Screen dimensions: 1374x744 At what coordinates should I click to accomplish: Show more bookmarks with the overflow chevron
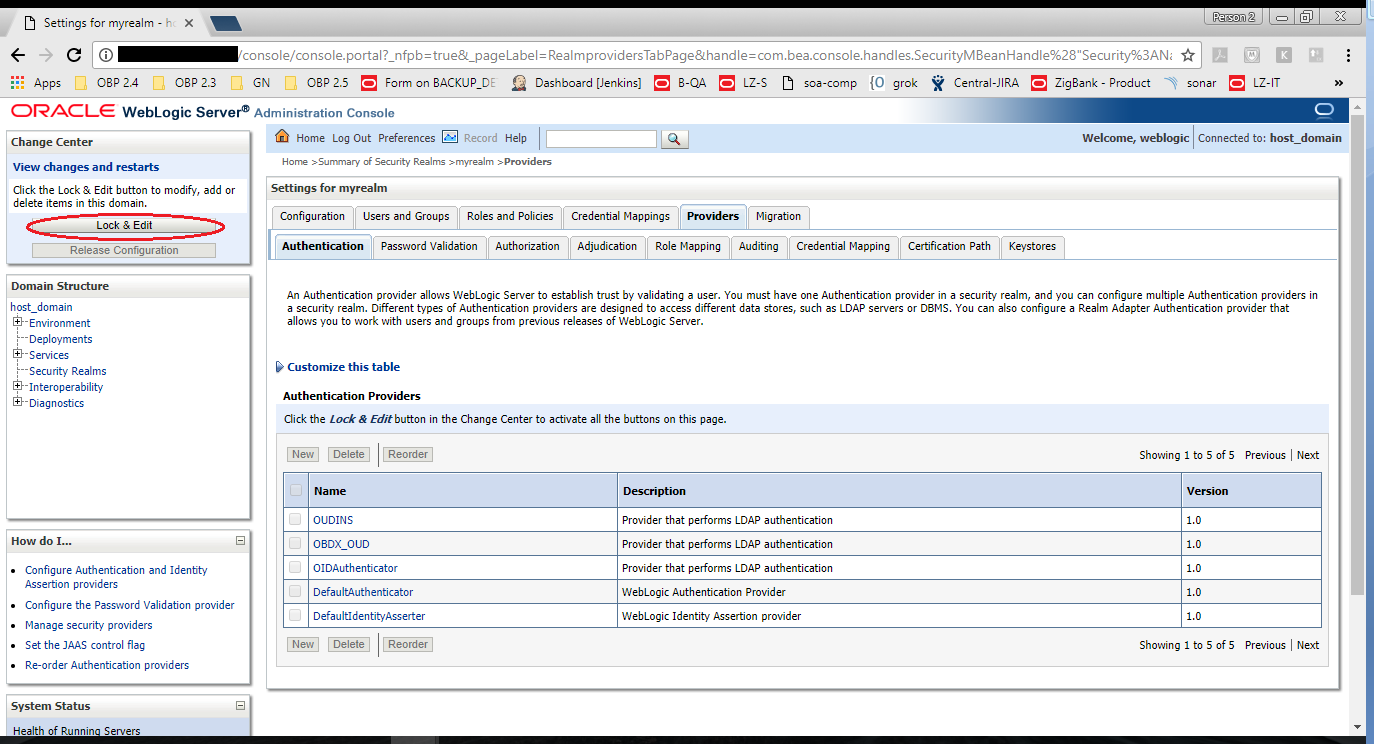[x=1339, y=83]
